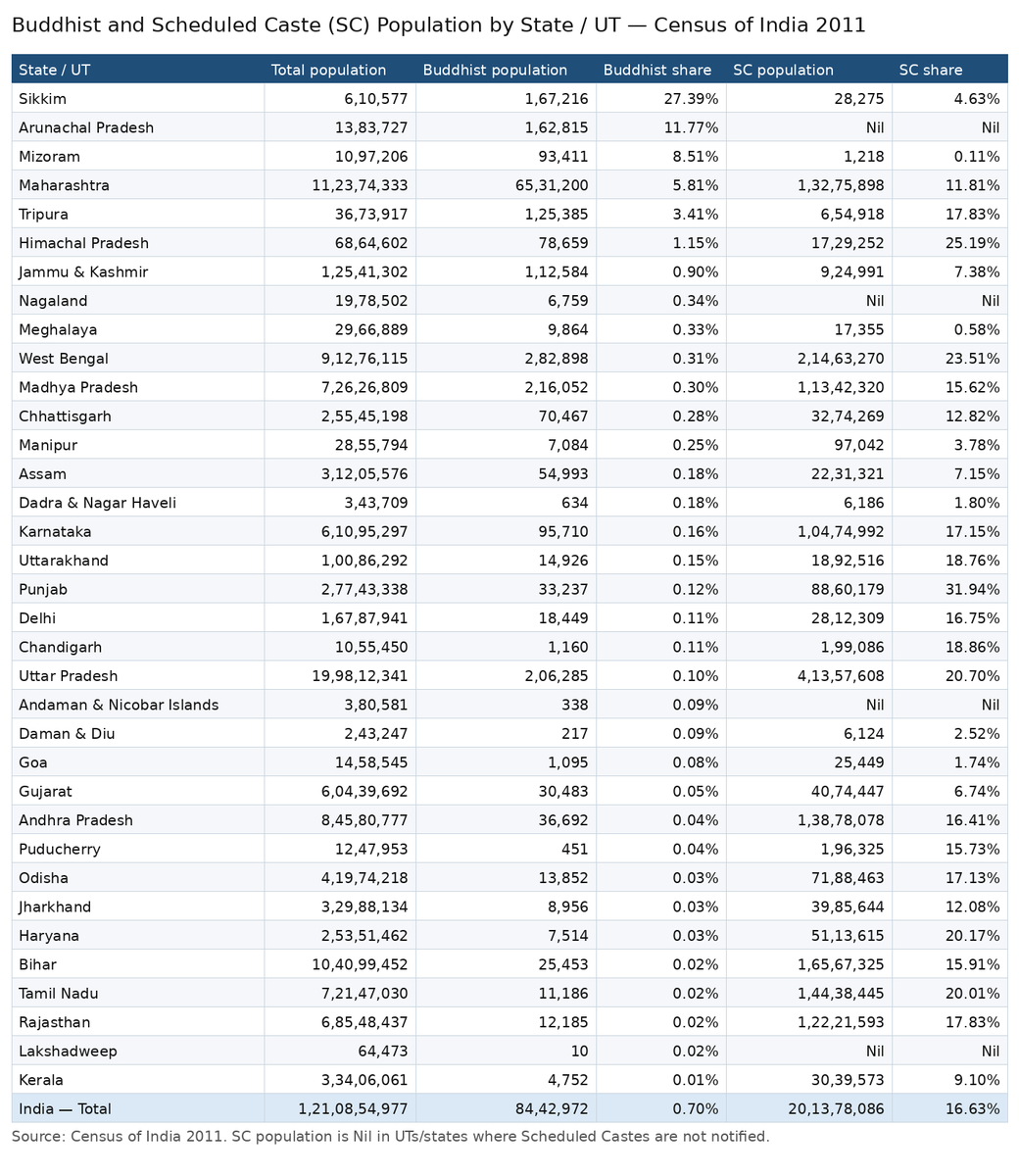
Task: Click Tripura SC population 6,54,918
Action: pos(809,214)
